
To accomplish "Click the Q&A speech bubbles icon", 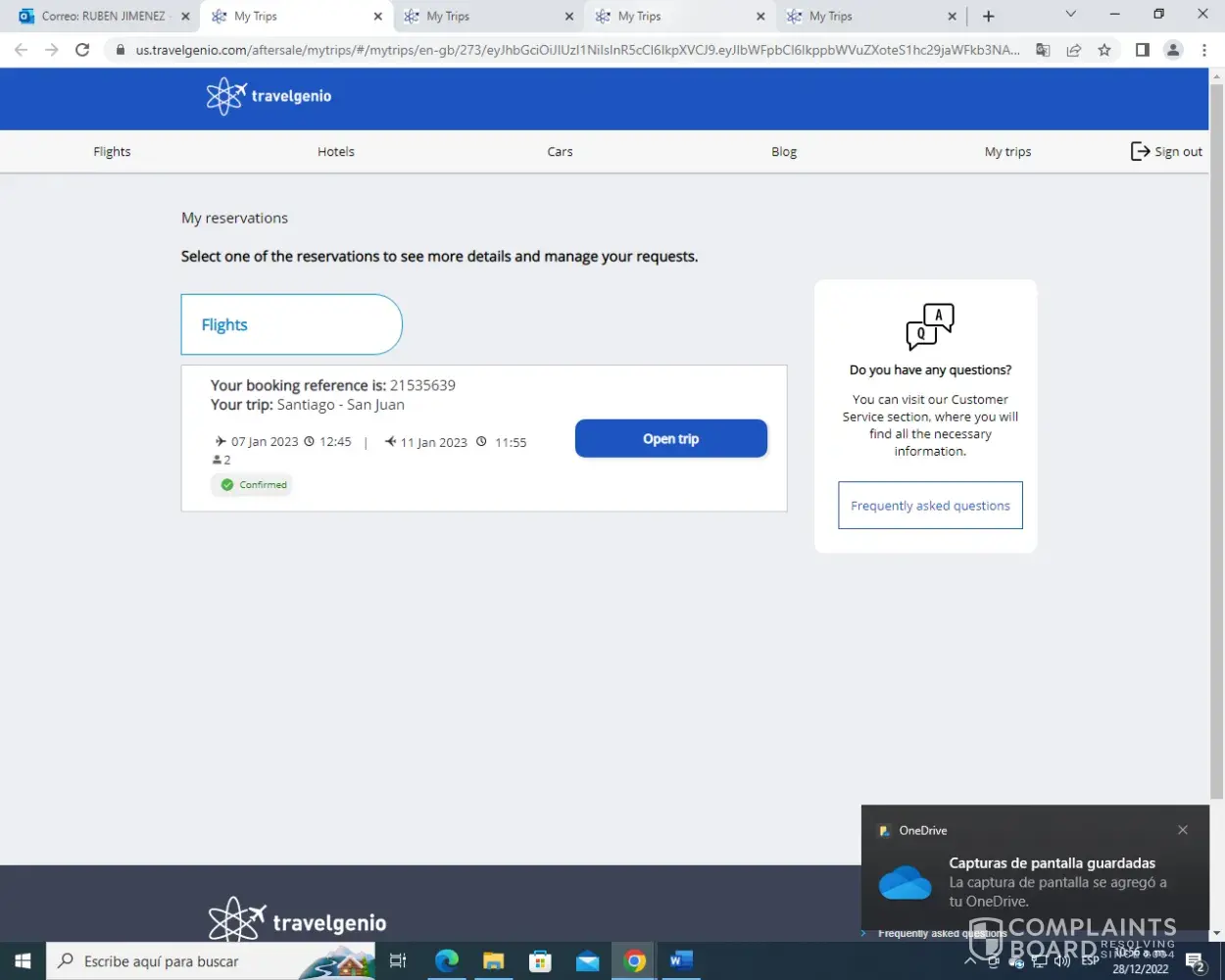I will 930,326.
